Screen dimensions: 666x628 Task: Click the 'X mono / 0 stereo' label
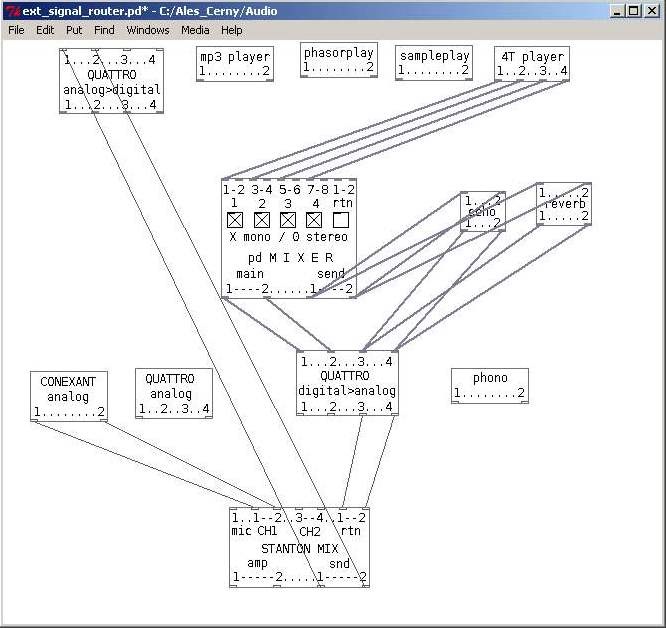point(289,237)
